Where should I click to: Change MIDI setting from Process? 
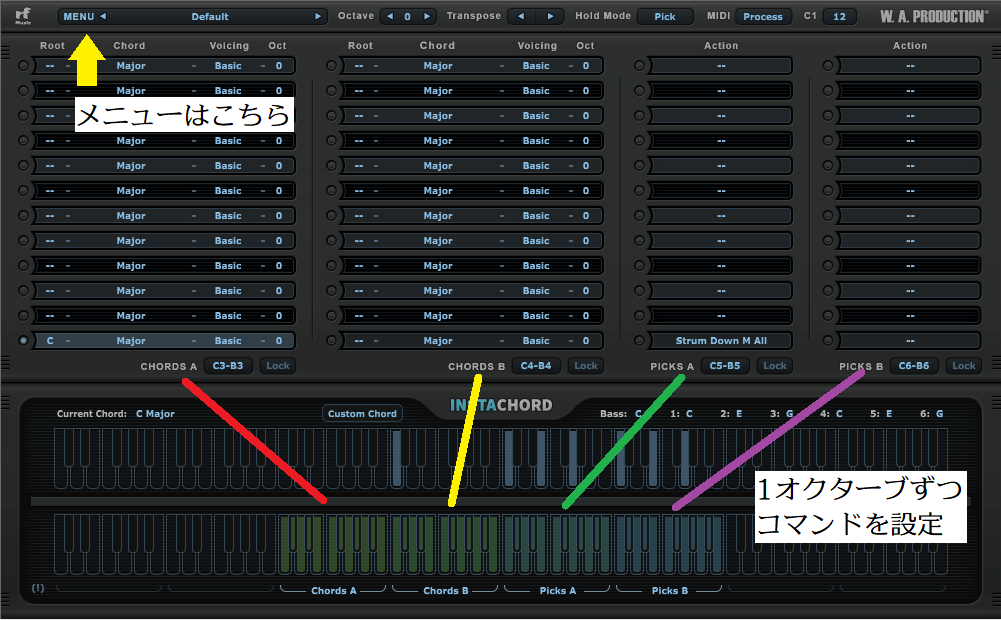pyautogui.click(x=763, y=17)
